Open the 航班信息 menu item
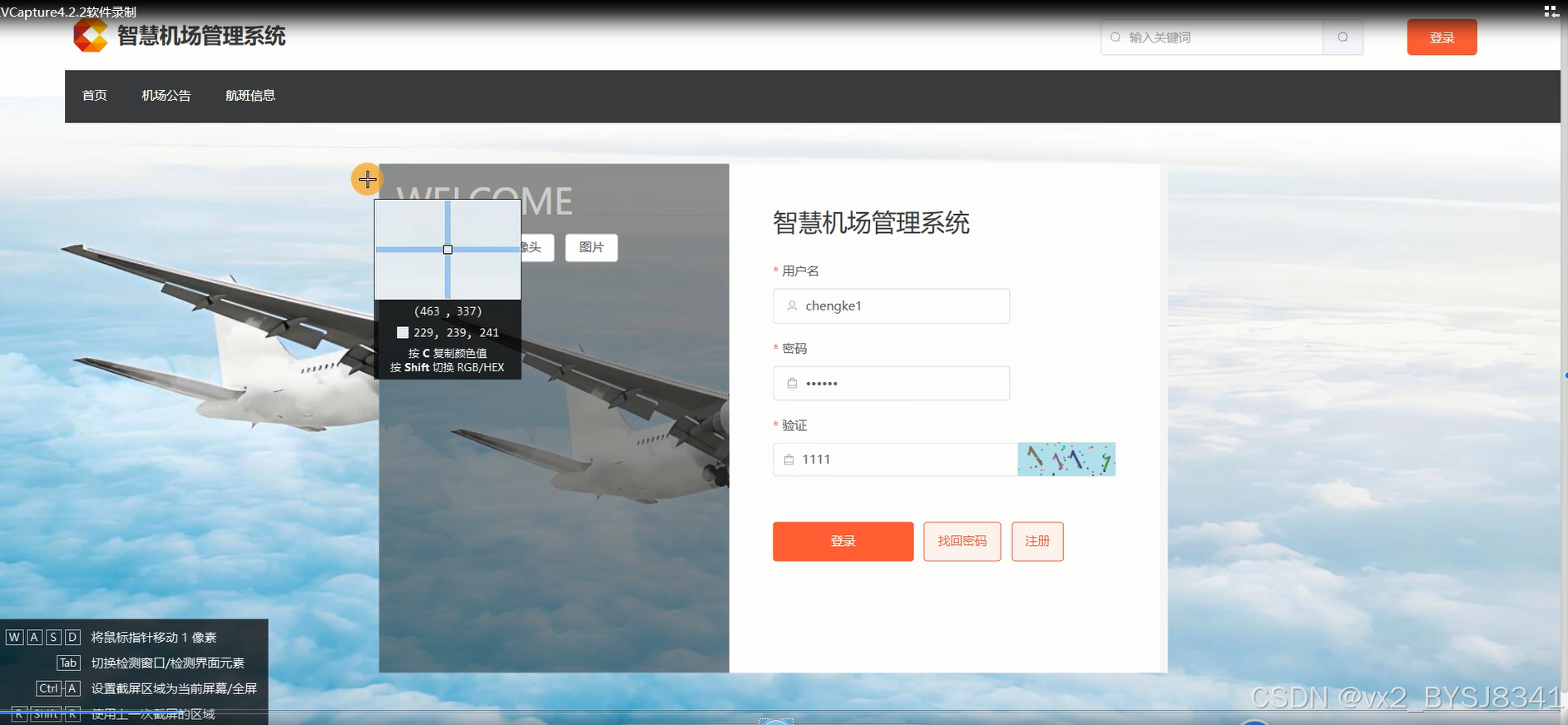 tap(250, 96)
